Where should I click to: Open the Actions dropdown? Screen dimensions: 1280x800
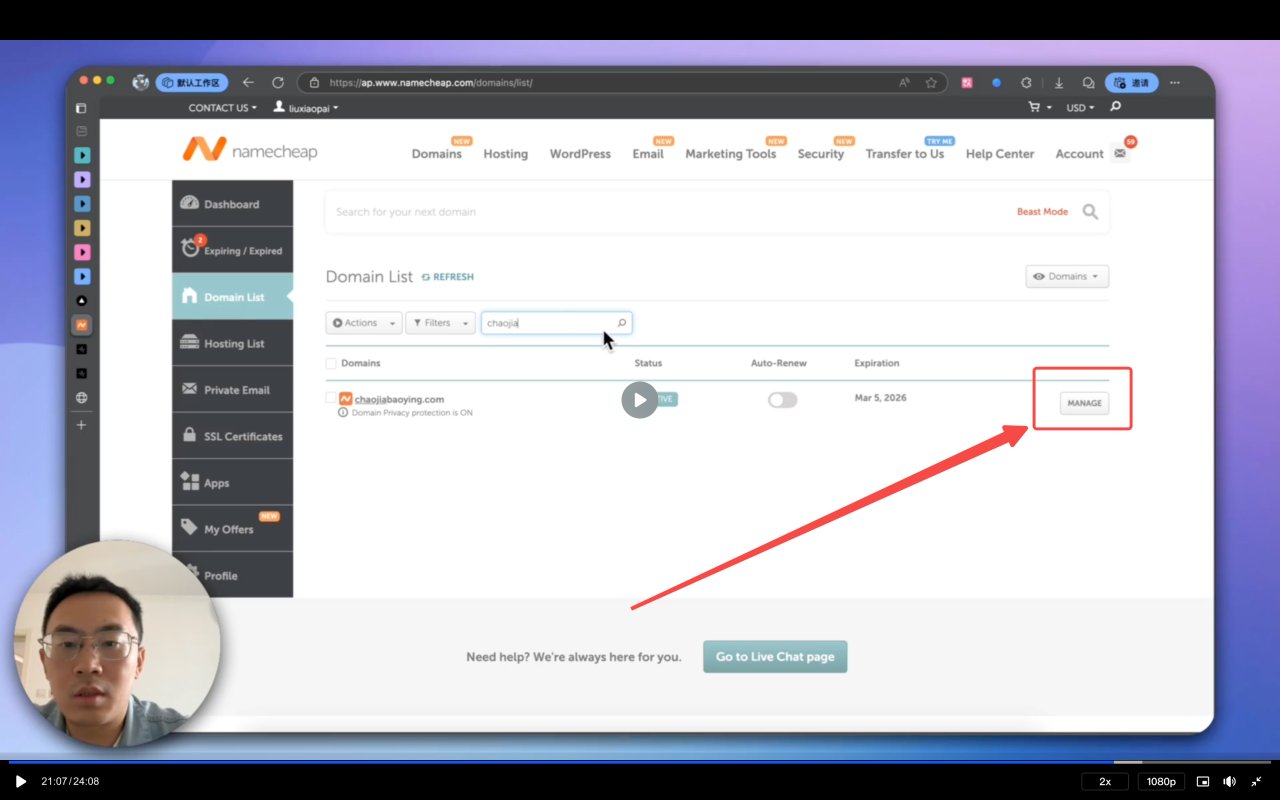click(x=364, y=323)
